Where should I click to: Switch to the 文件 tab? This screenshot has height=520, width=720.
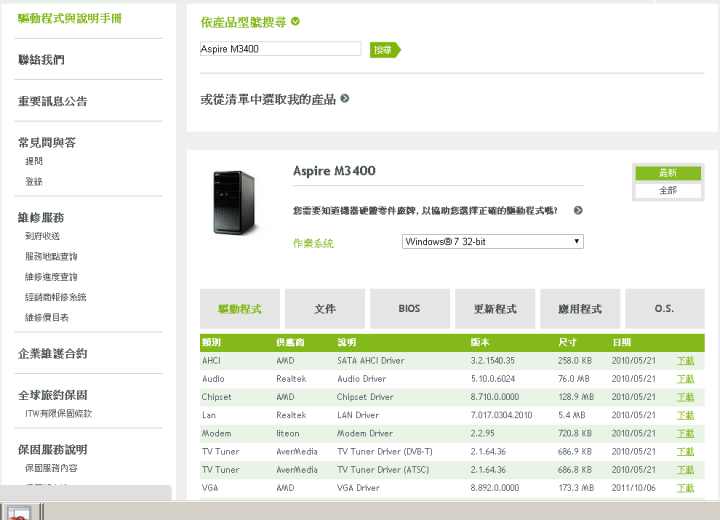[x=325, y=309]
